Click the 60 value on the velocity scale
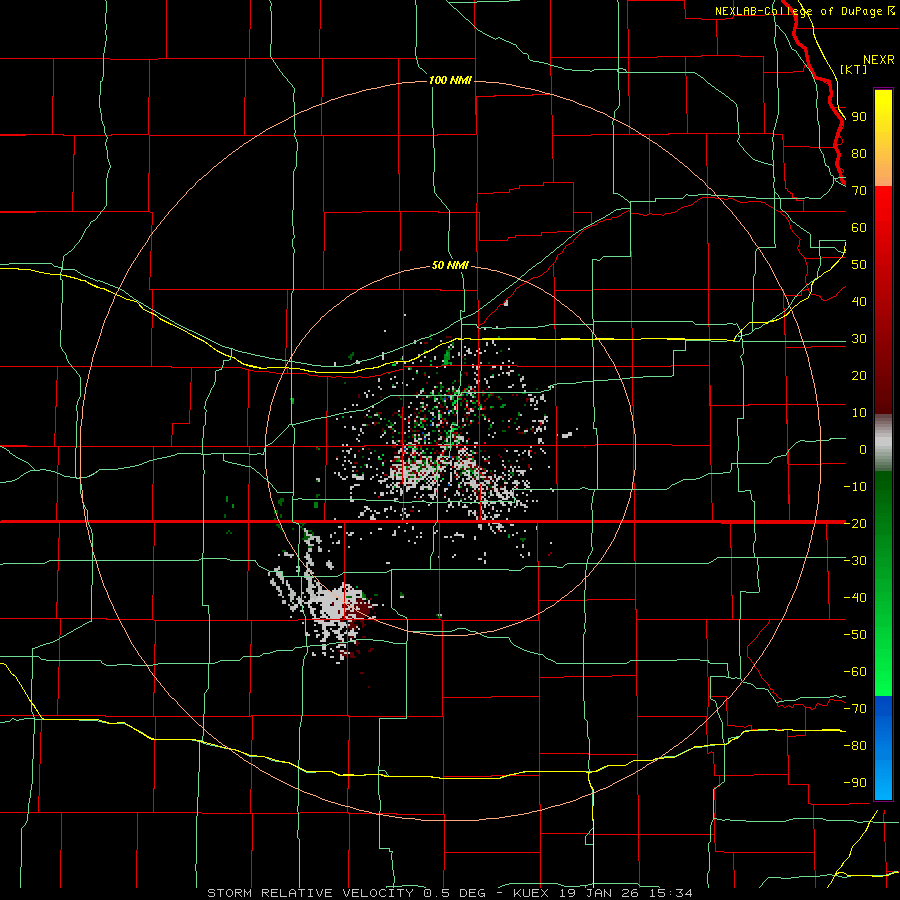Viewport: 900px width, 900px height. [x=859, y=228]
